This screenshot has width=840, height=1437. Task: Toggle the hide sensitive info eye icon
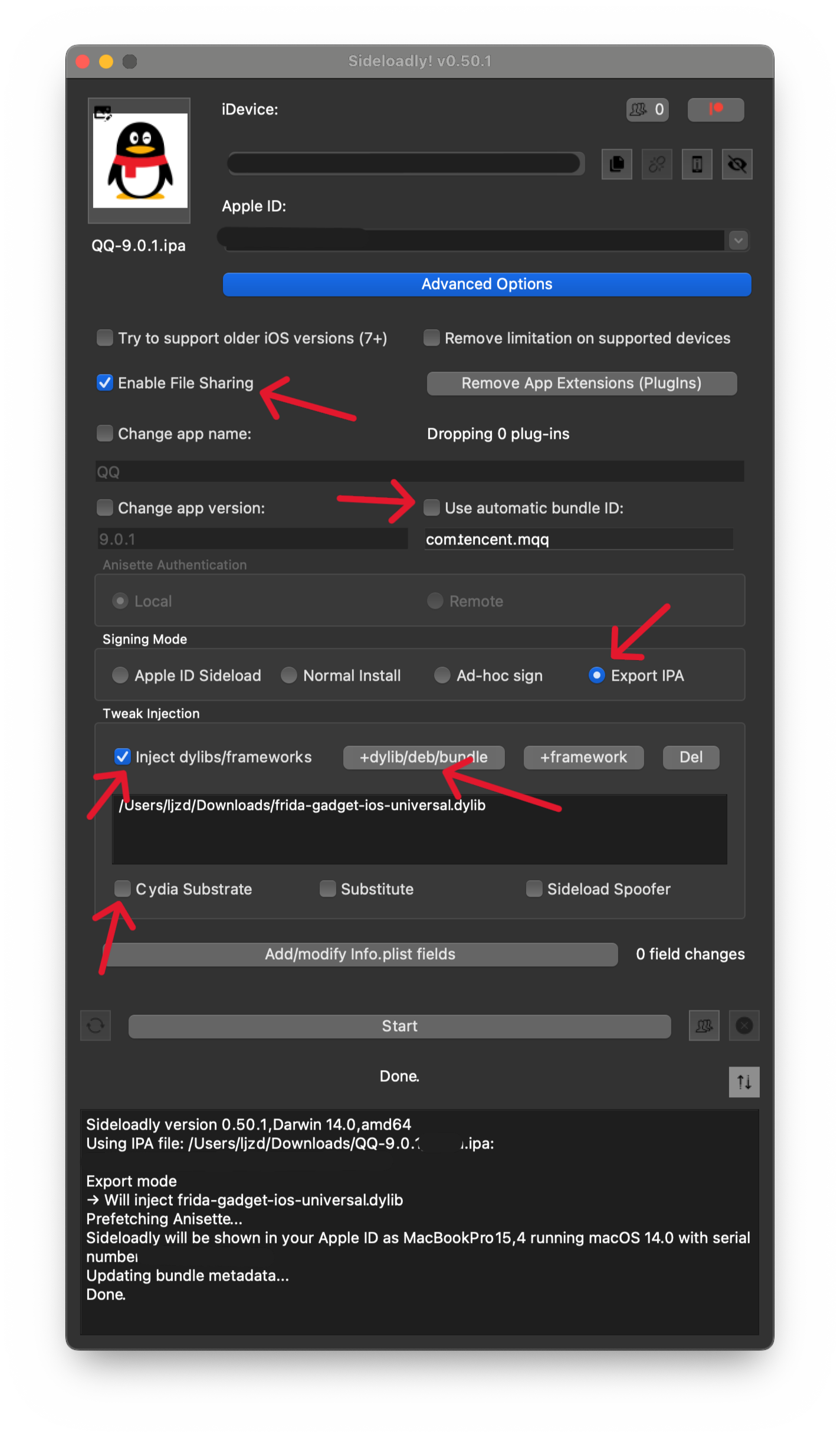coord(737,164)
